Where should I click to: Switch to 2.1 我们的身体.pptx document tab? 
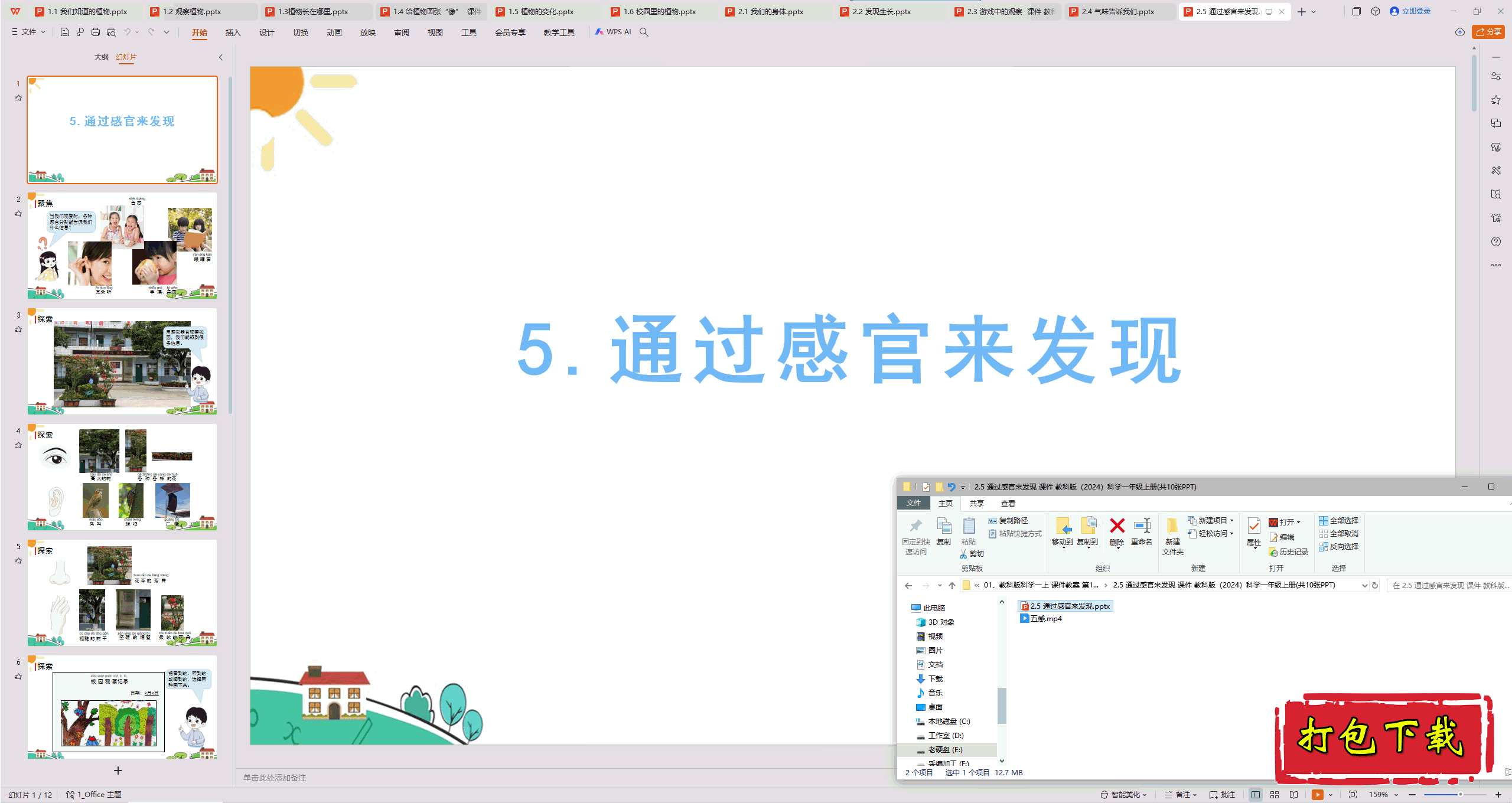771,12
